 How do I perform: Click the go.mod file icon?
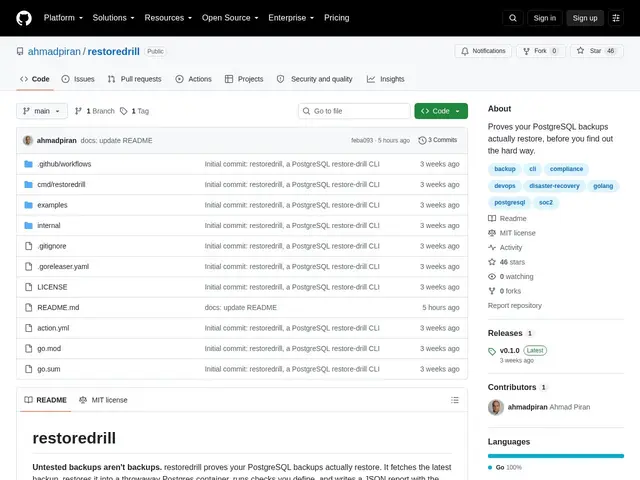[x=28, y=349]
